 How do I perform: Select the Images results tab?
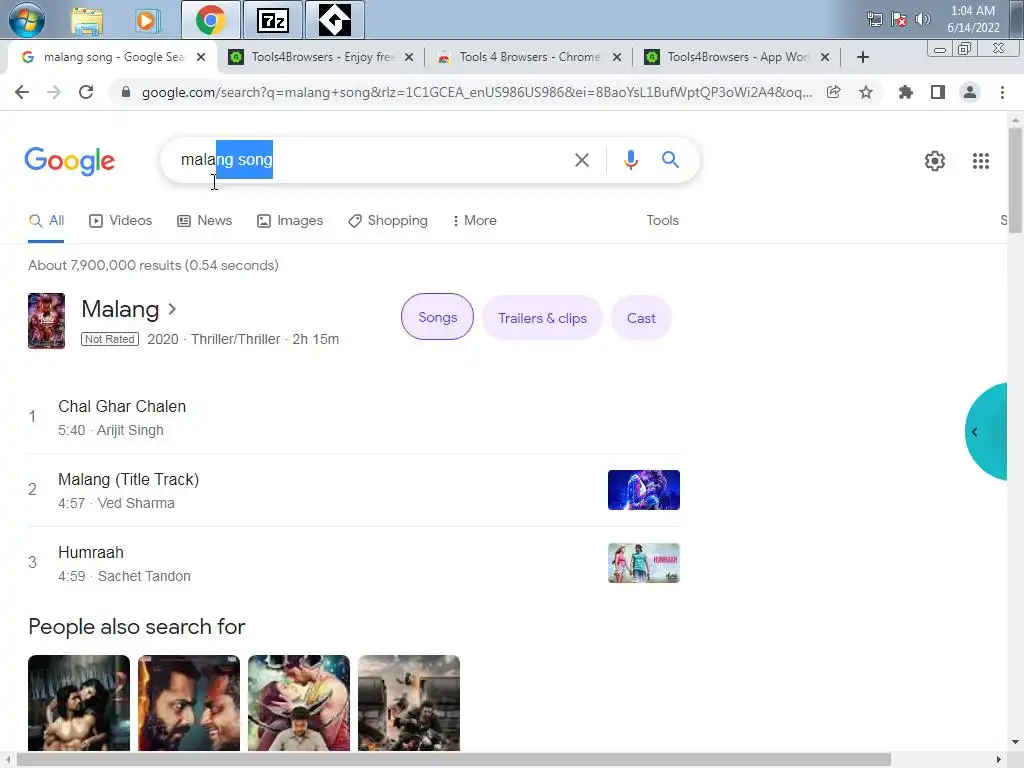coord(290,221)
